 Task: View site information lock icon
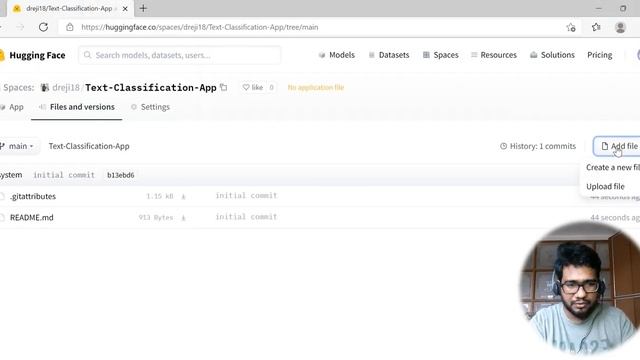pos(70,27)
